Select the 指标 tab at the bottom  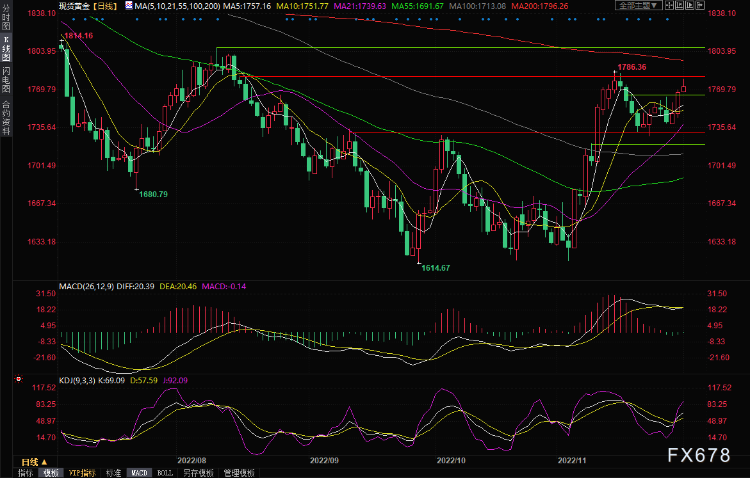[x=24, y=472]
